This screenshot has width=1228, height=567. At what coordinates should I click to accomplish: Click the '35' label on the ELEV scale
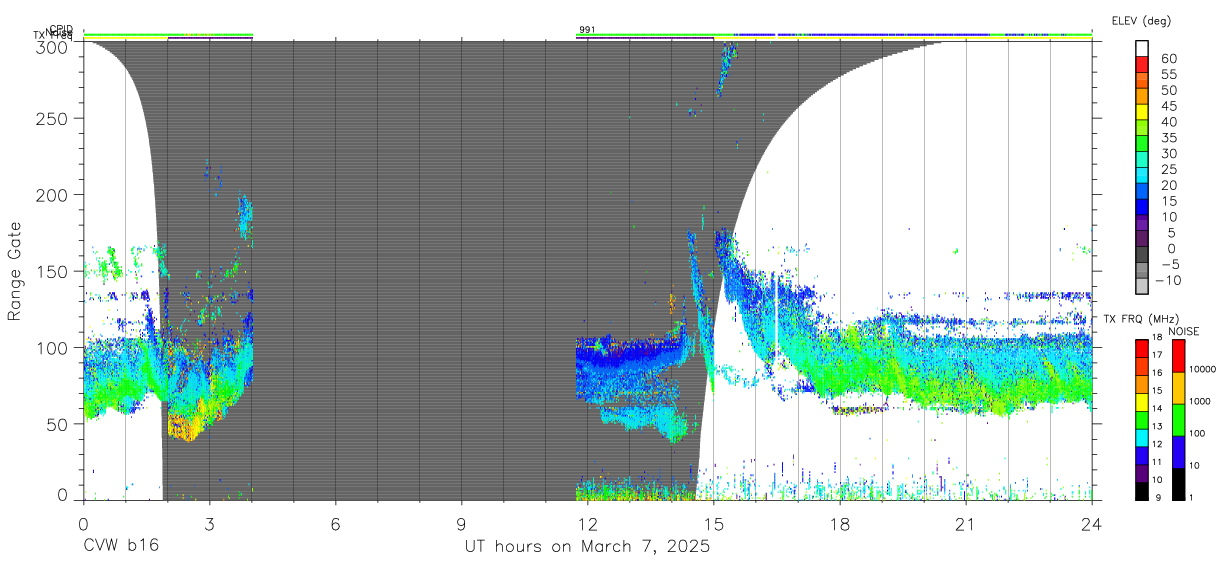pos(1168,138)
